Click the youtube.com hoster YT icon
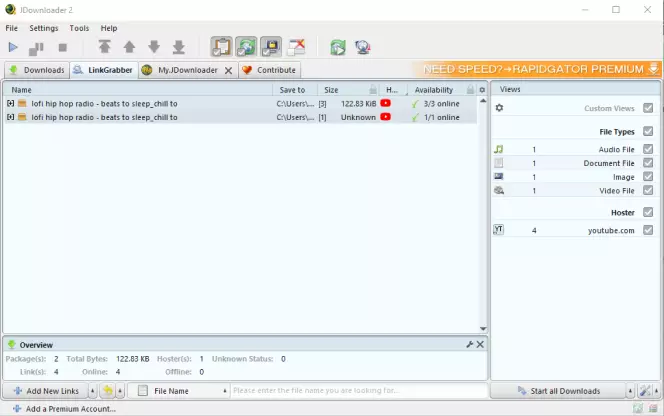664x416 pixels. click(499, 230)
